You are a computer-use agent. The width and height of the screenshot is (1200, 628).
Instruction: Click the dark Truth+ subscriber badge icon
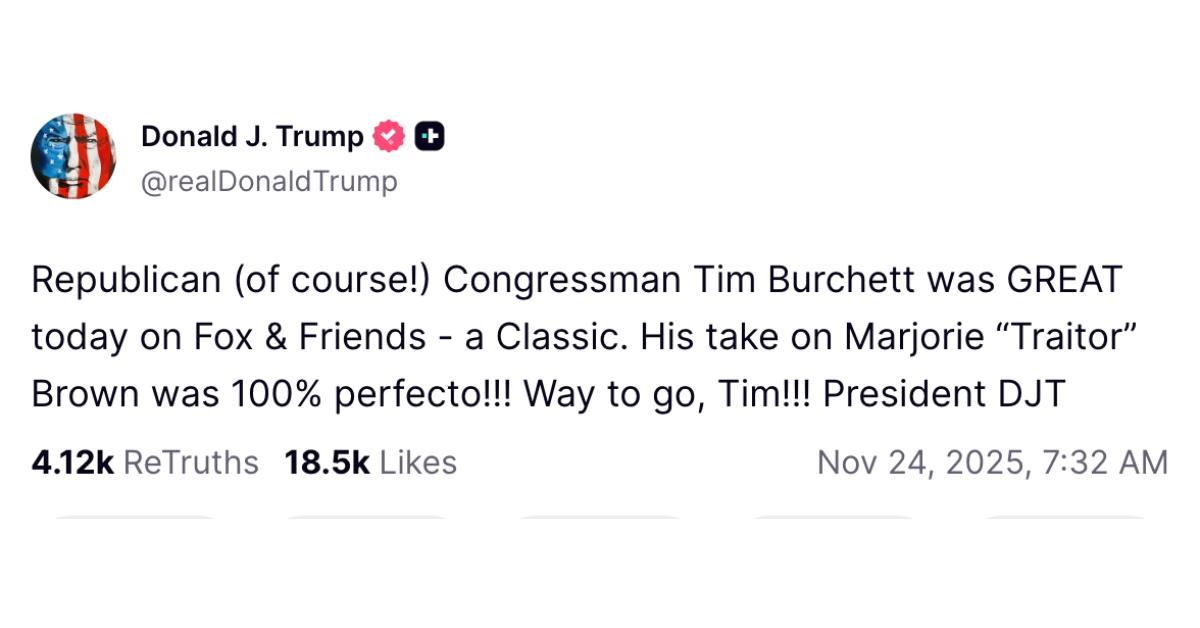tap(430, 135)
